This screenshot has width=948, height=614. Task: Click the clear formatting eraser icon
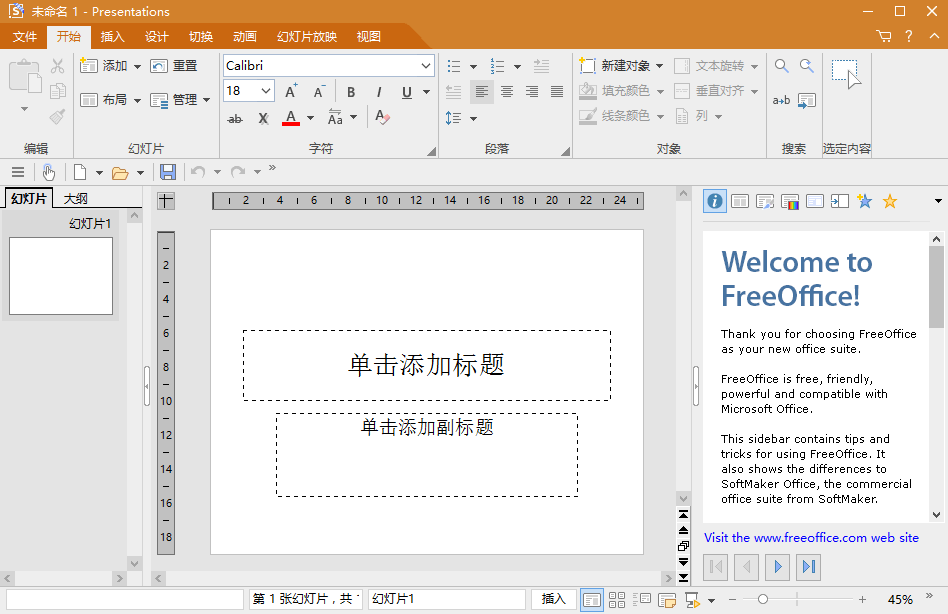coord(382,117)
